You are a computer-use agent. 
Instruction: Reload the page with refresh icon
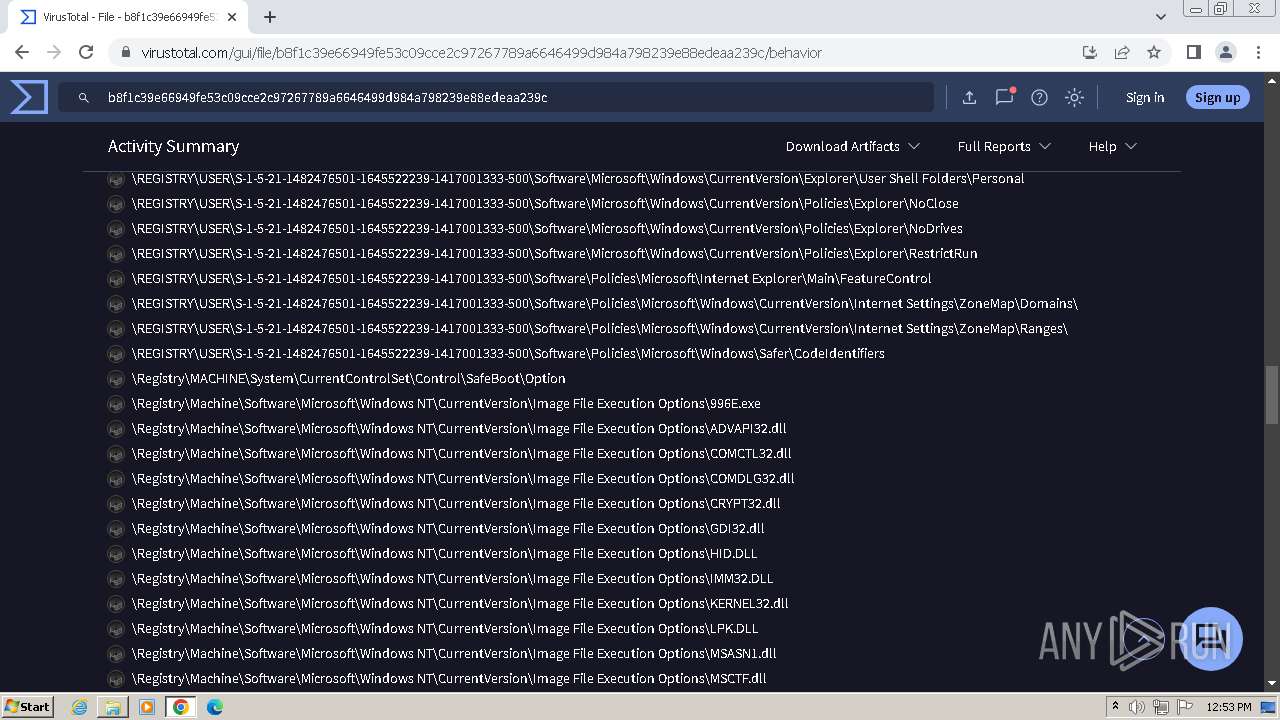click(86, 52)
